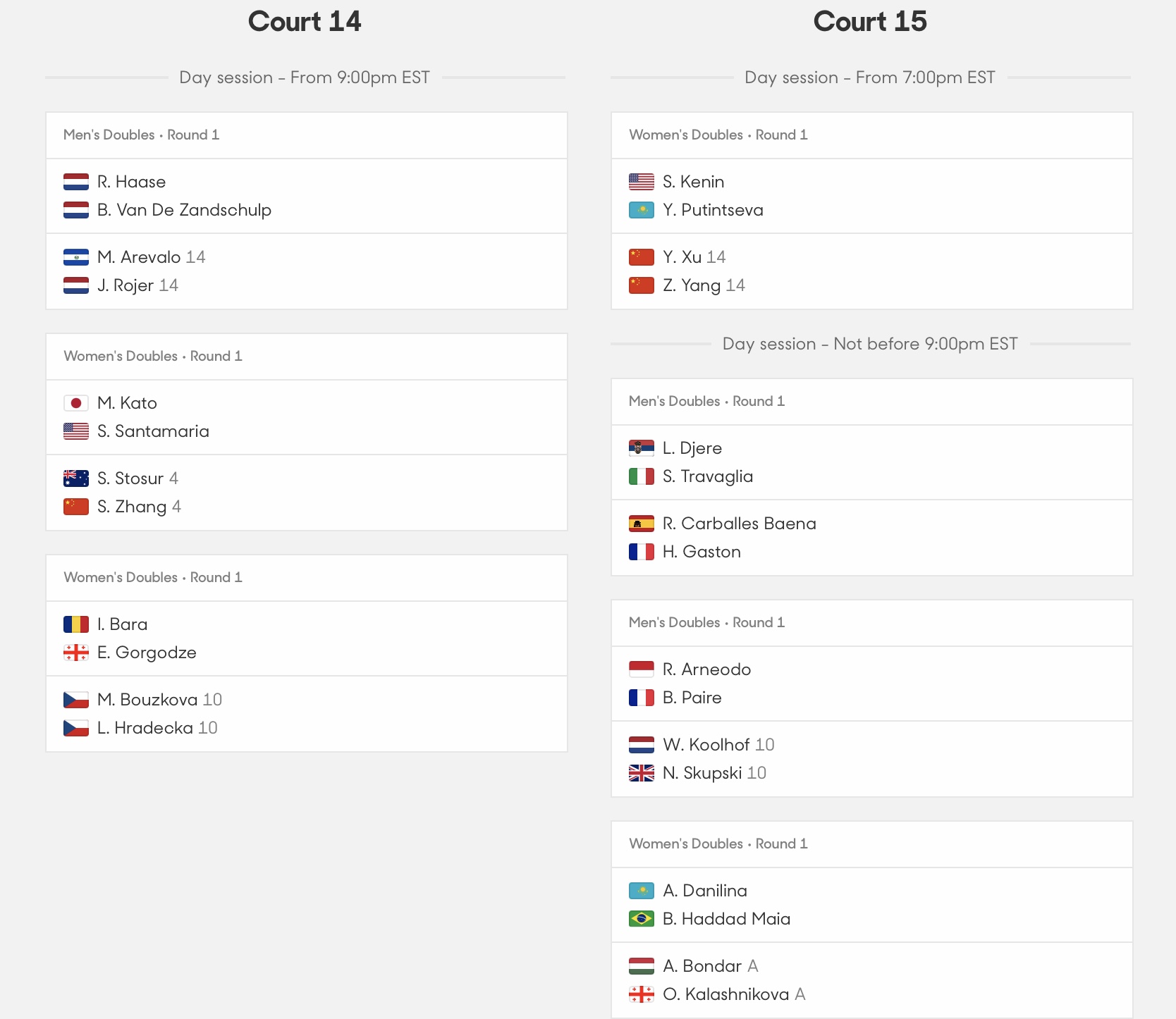Open player H. Gaston
The width and height of the screenshot is (1176, 1019).
coord(702,552)
